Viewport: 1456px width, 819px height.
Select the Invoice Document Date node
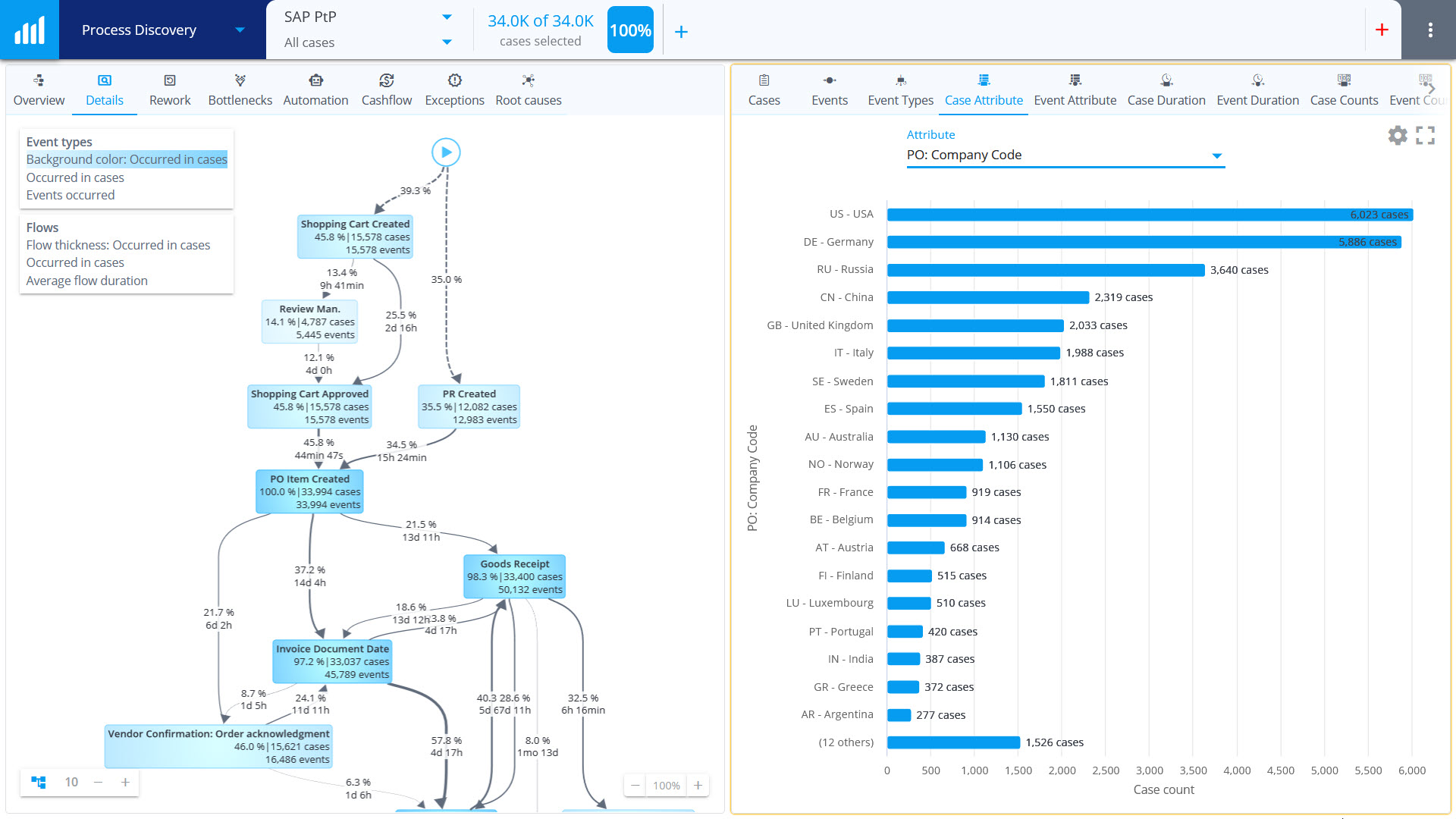point(332,661)
